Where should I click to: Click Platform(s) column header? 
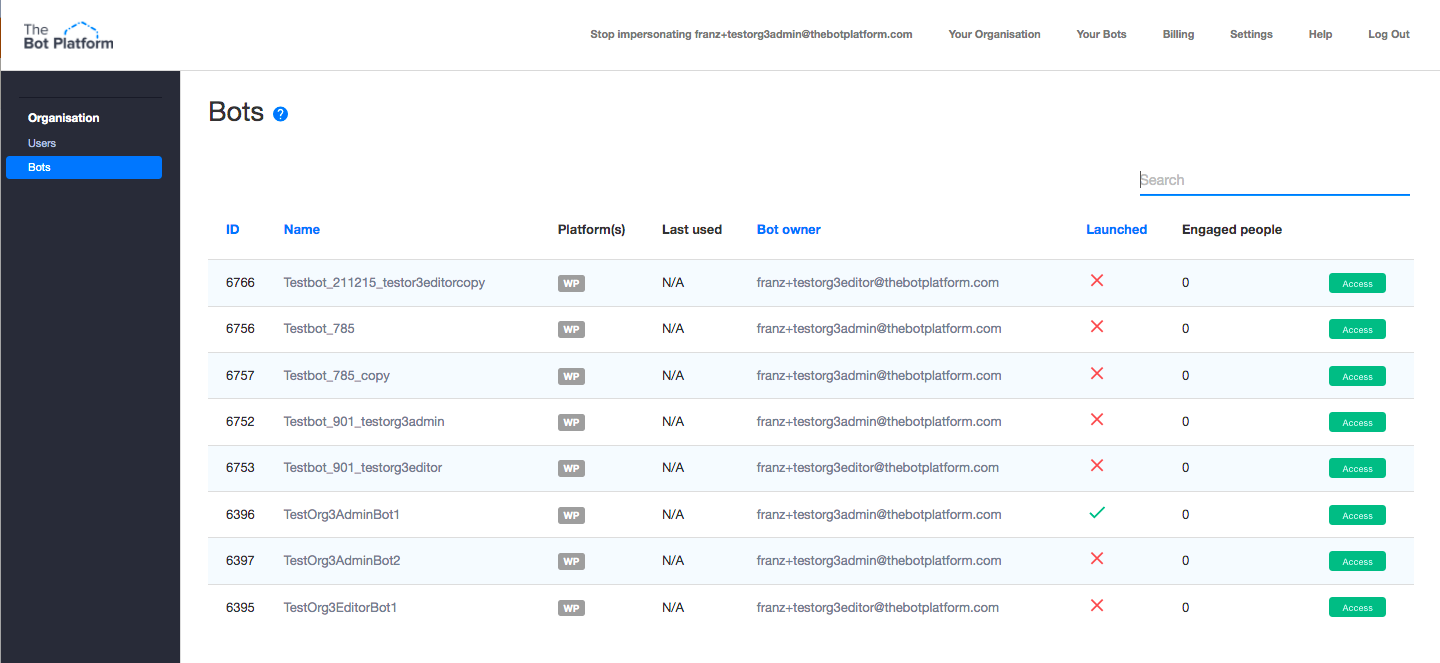[591, 229]
